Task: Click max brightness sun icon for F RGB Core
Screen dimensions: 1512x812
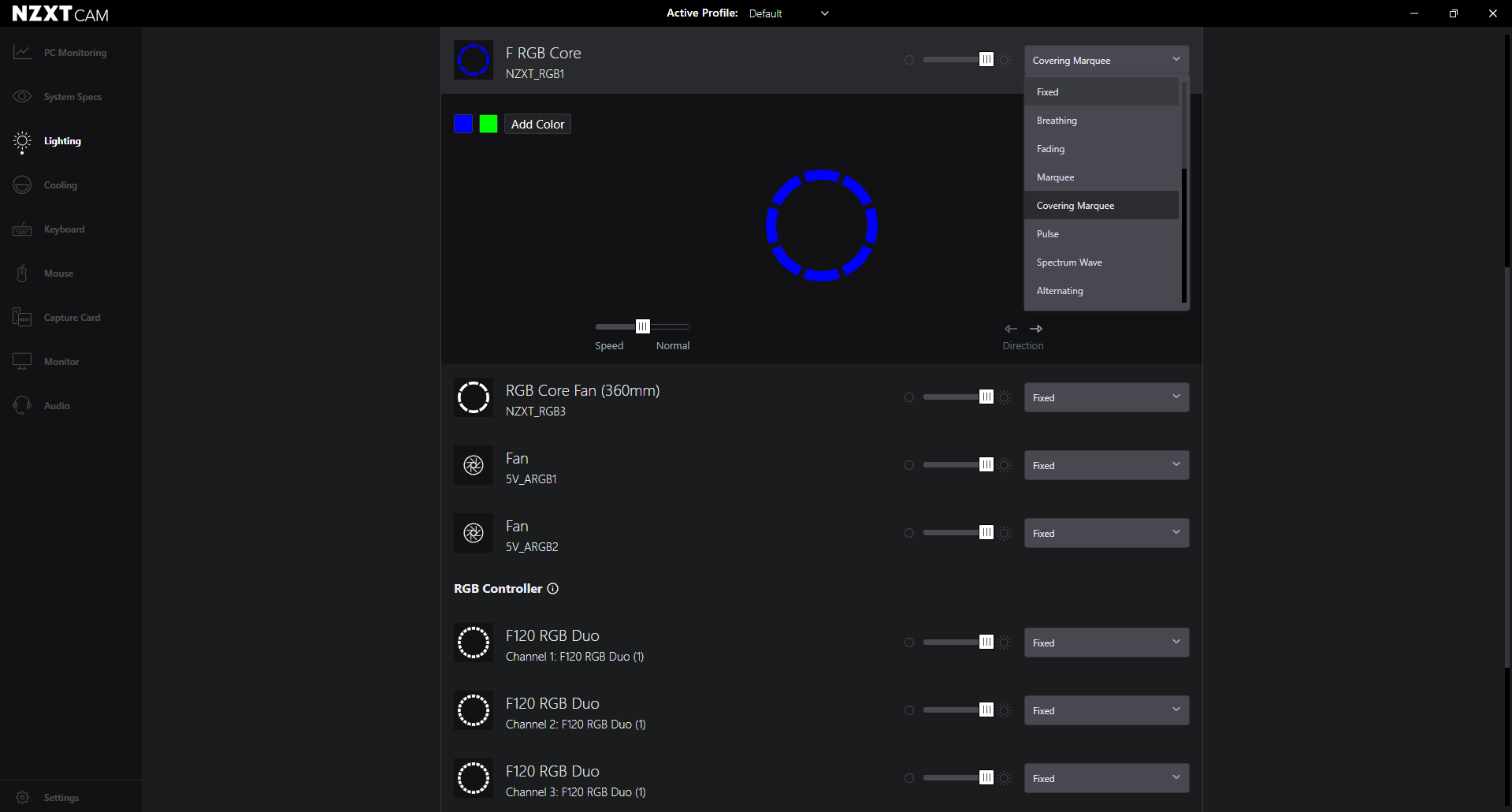Action: click(1005, 60)
